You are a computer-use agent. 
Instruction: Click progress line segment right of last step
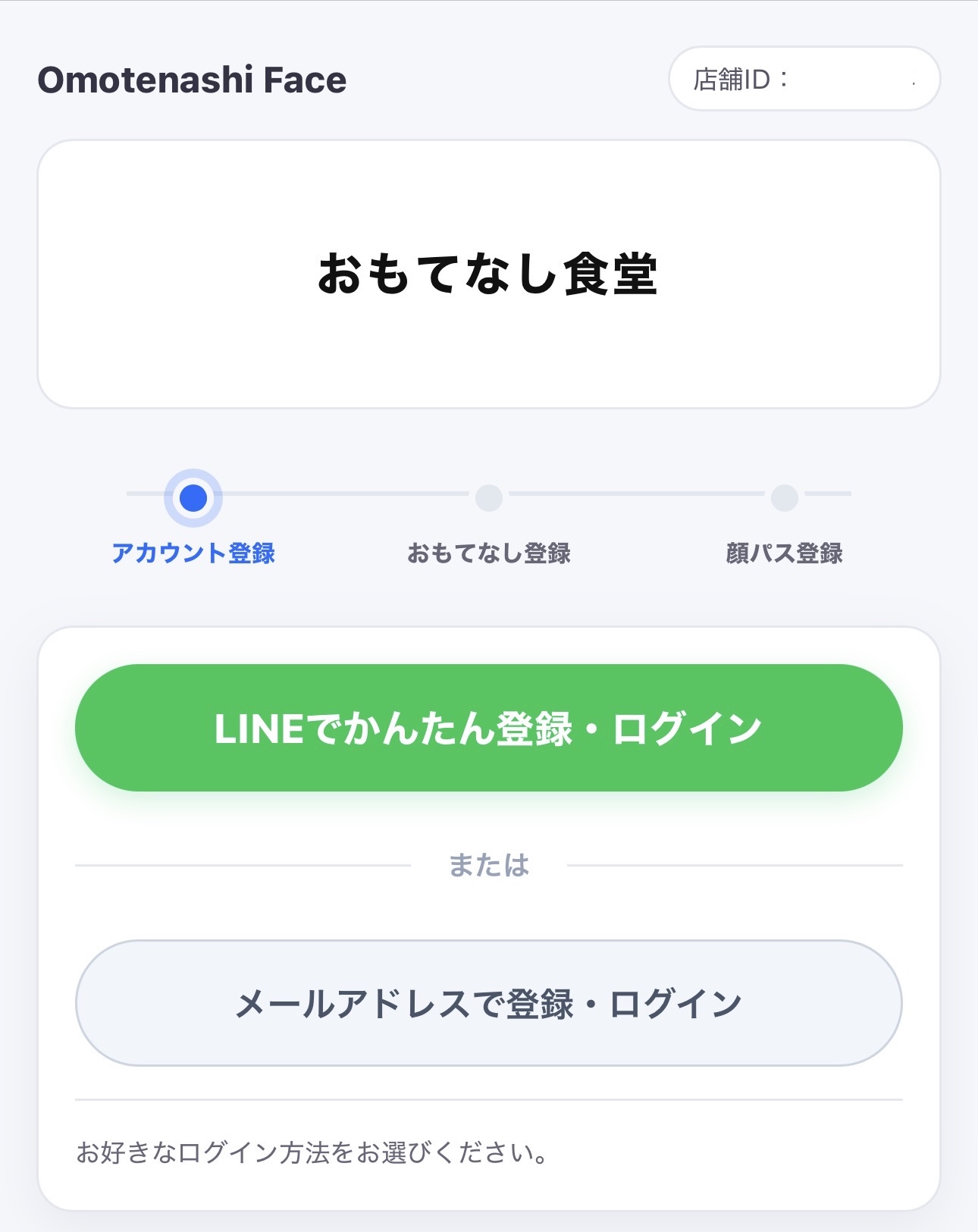(x=828, y=494)
